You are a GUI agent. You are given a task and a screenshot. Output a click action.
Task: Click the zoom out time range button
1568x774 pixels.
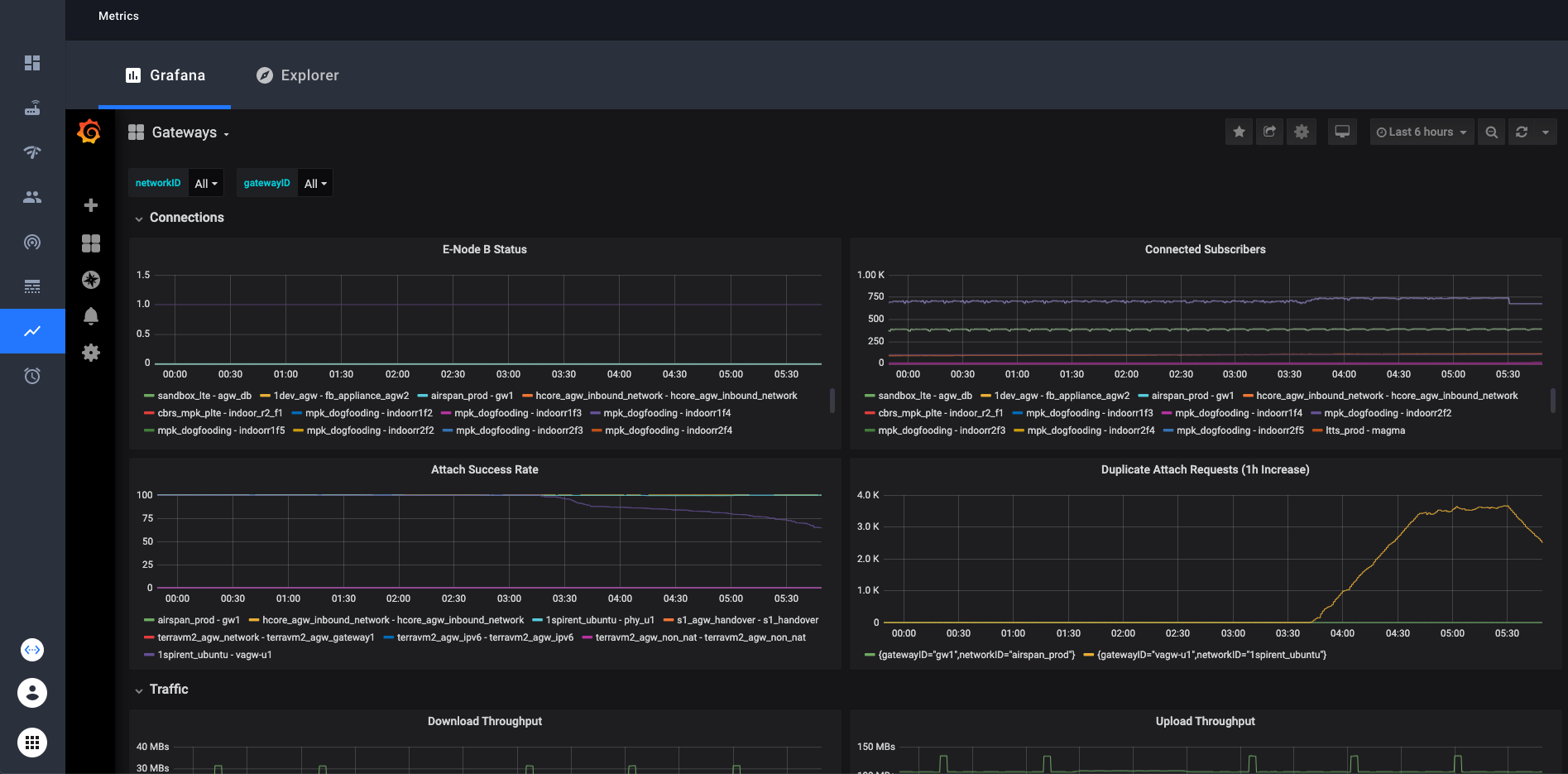(x=1491, y=131)
